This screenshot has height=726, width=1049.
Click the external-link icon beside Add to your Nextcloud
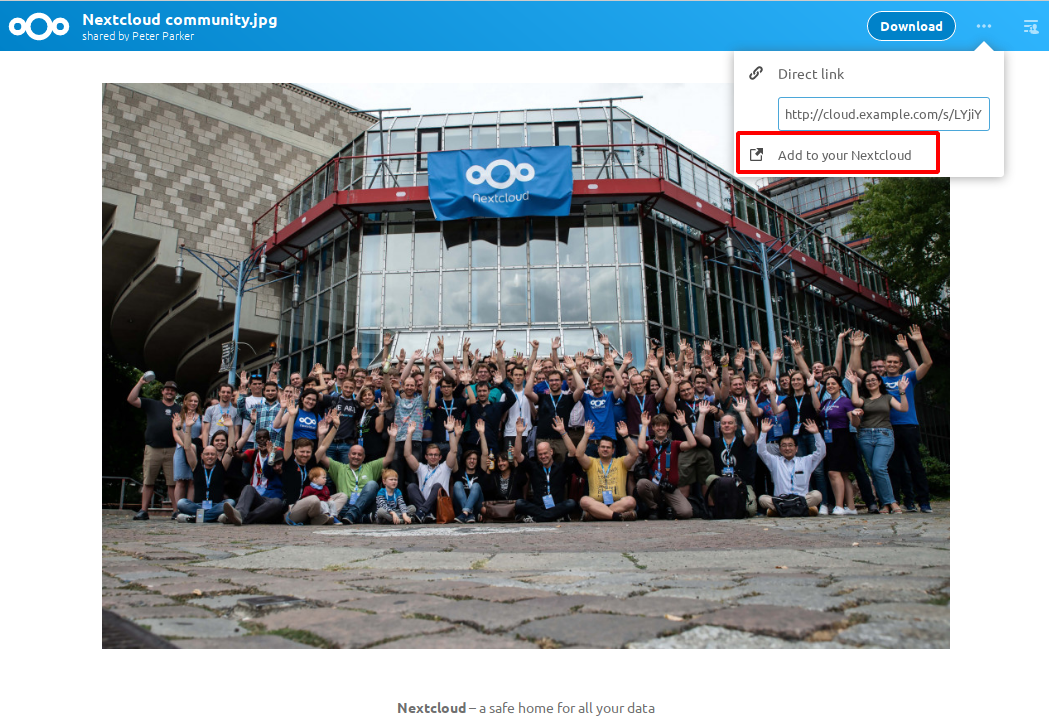[756, 155]
